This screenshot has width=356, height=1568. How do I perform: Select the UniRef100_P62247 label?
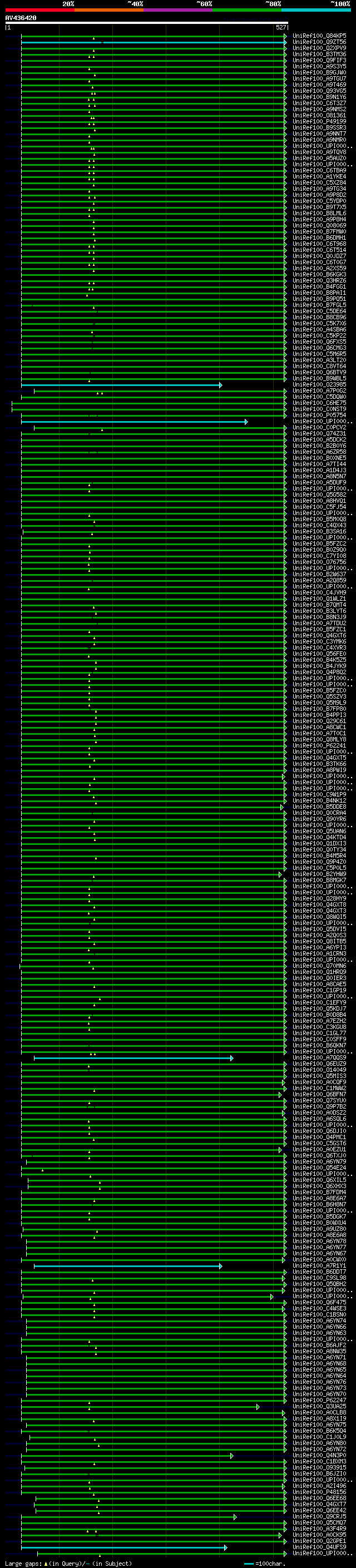(x=319, y=1400)
